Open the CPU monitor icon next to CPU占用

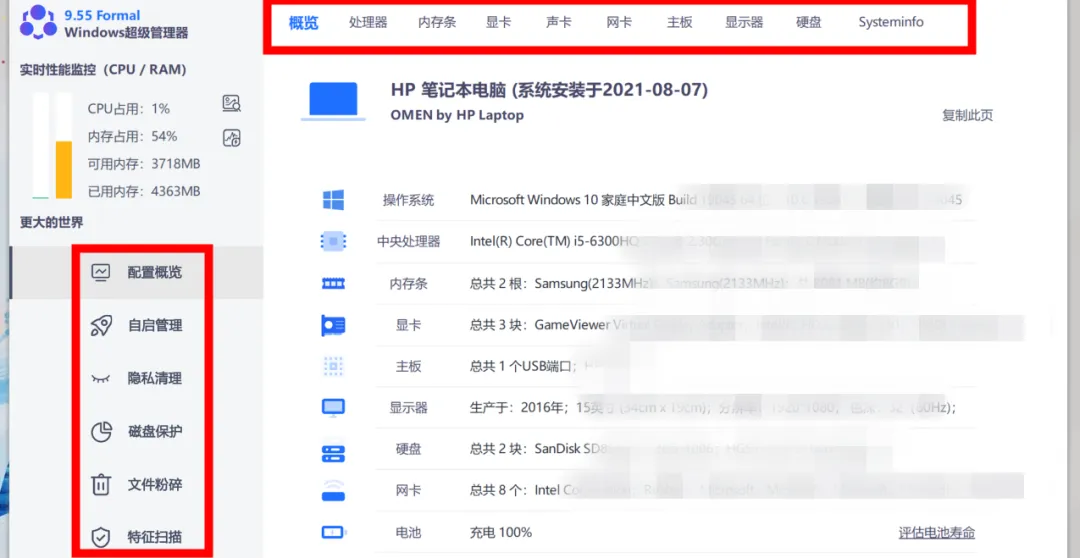(x=231, y=104)
